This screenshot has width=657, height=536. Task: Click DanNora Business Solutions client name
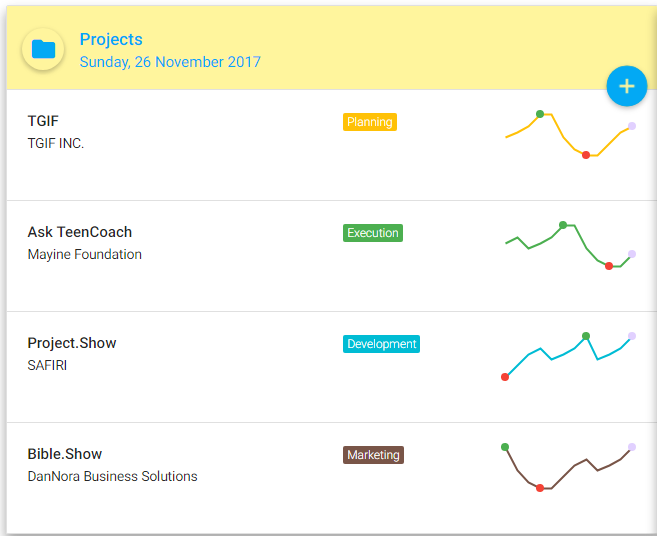click(x=112, y=476)
